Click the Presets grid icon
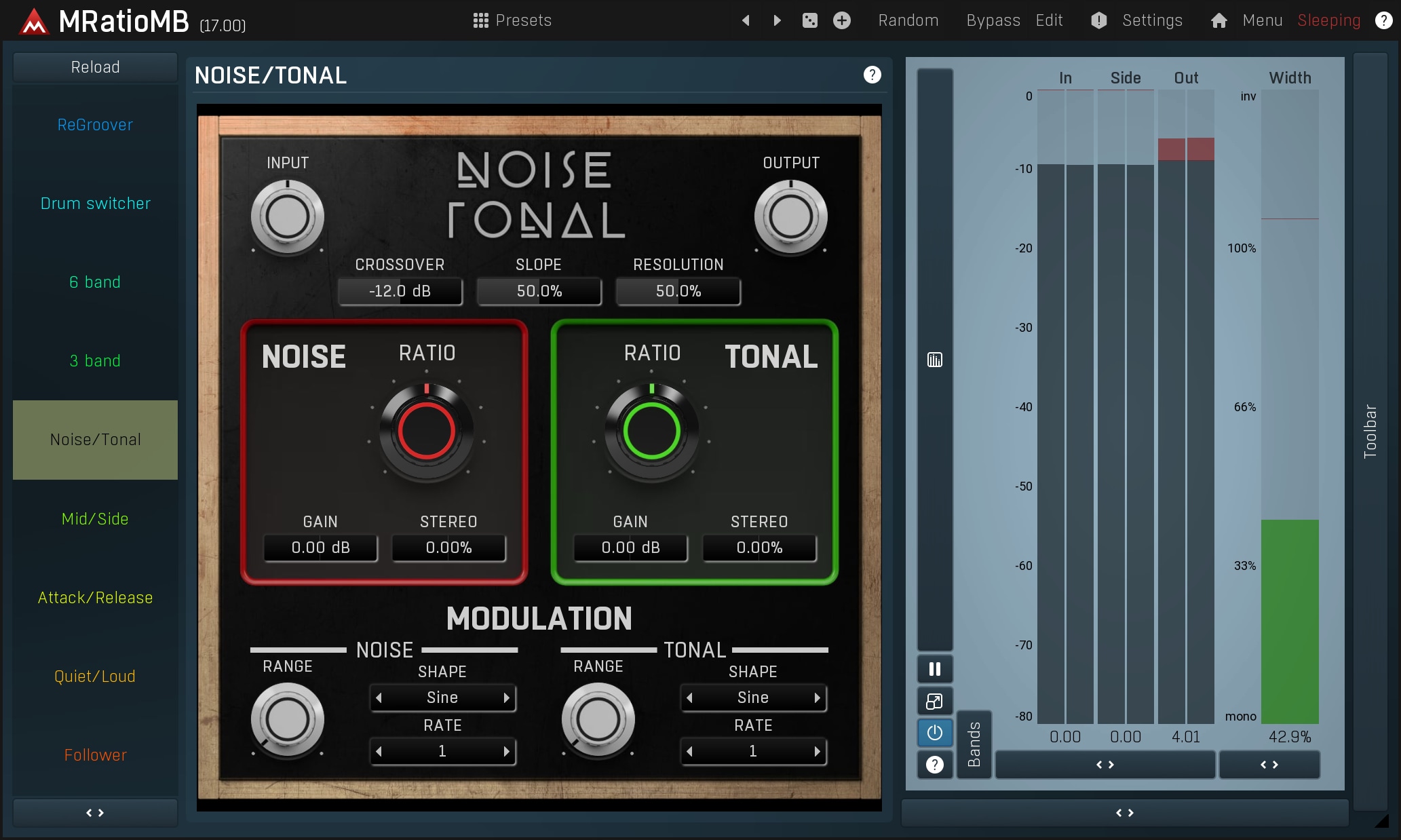1401x840 pixels. pyautogui.click(x=480, y=20)
